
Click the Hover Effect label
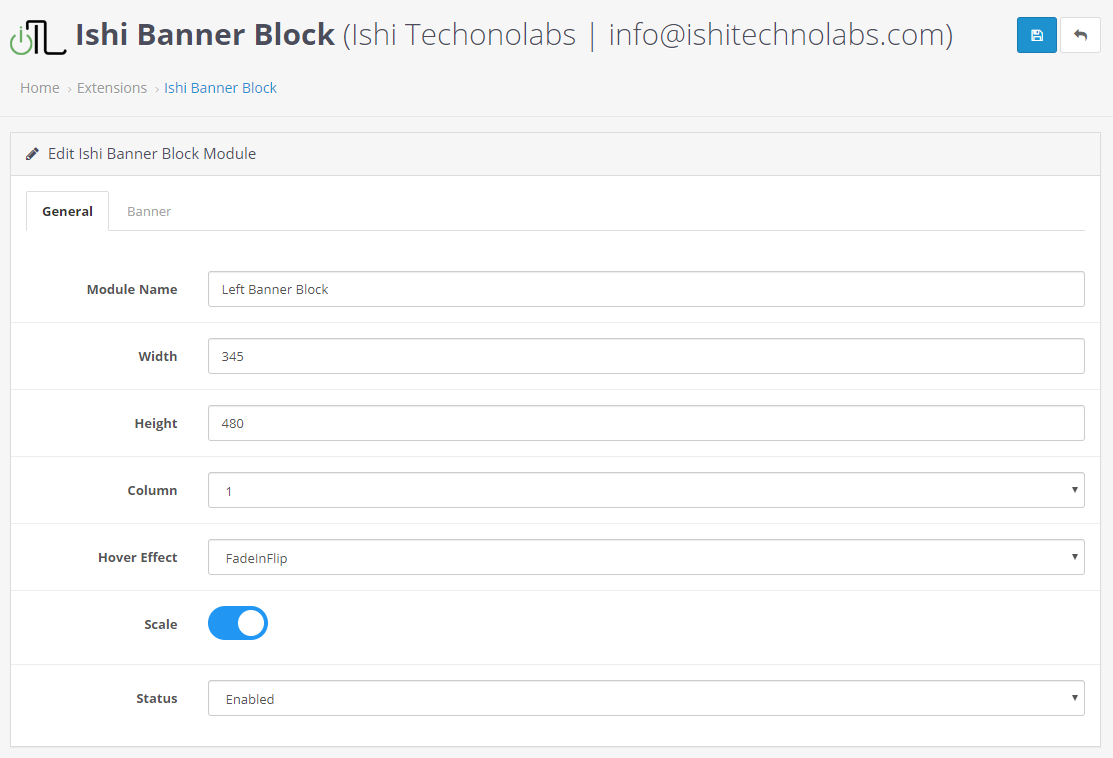(137, 557)
